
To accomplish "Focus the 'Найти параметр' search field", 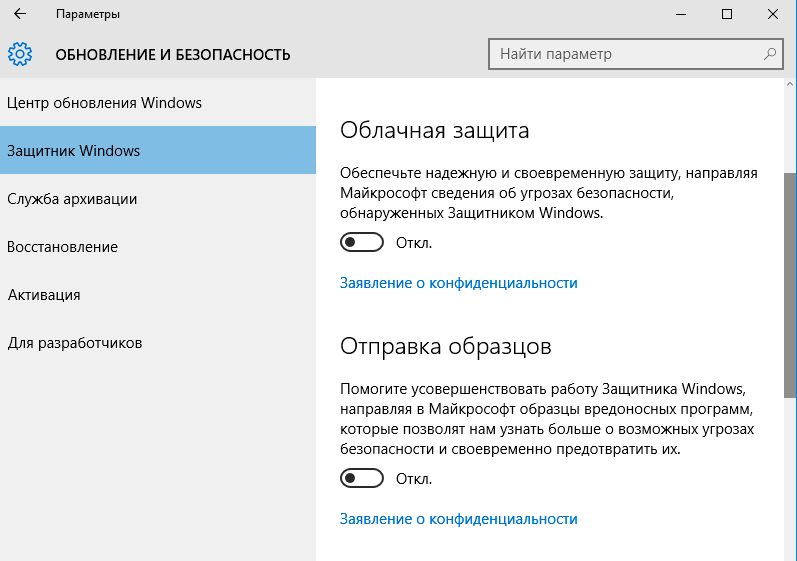I will 635,54.
